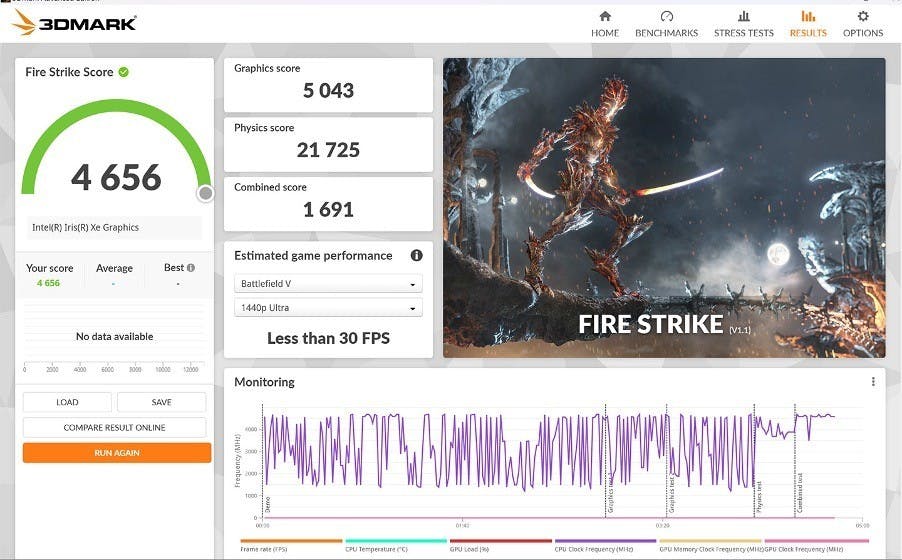Open Stress Tests via its bar-chart icon
The width and height of the screenshot is (902, 560).
[743, 16]
